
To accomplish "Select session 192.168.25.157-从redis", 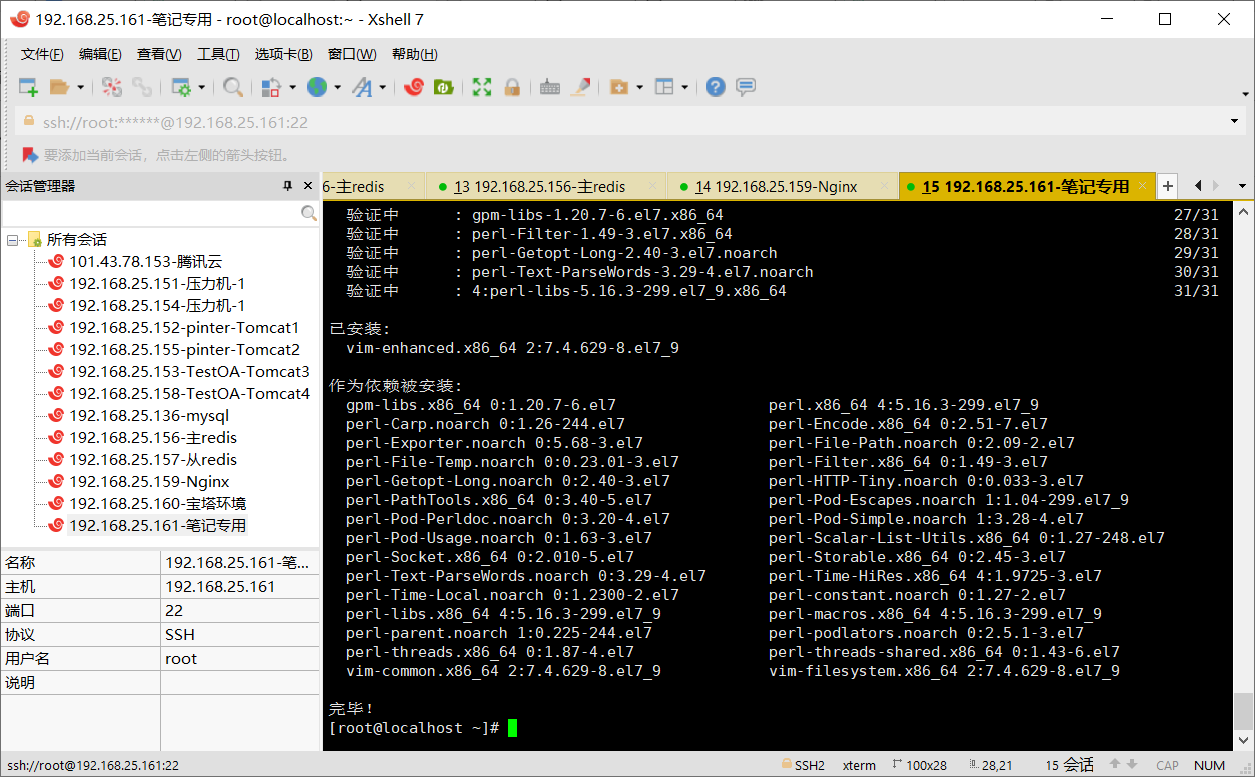I will (153, 460).
